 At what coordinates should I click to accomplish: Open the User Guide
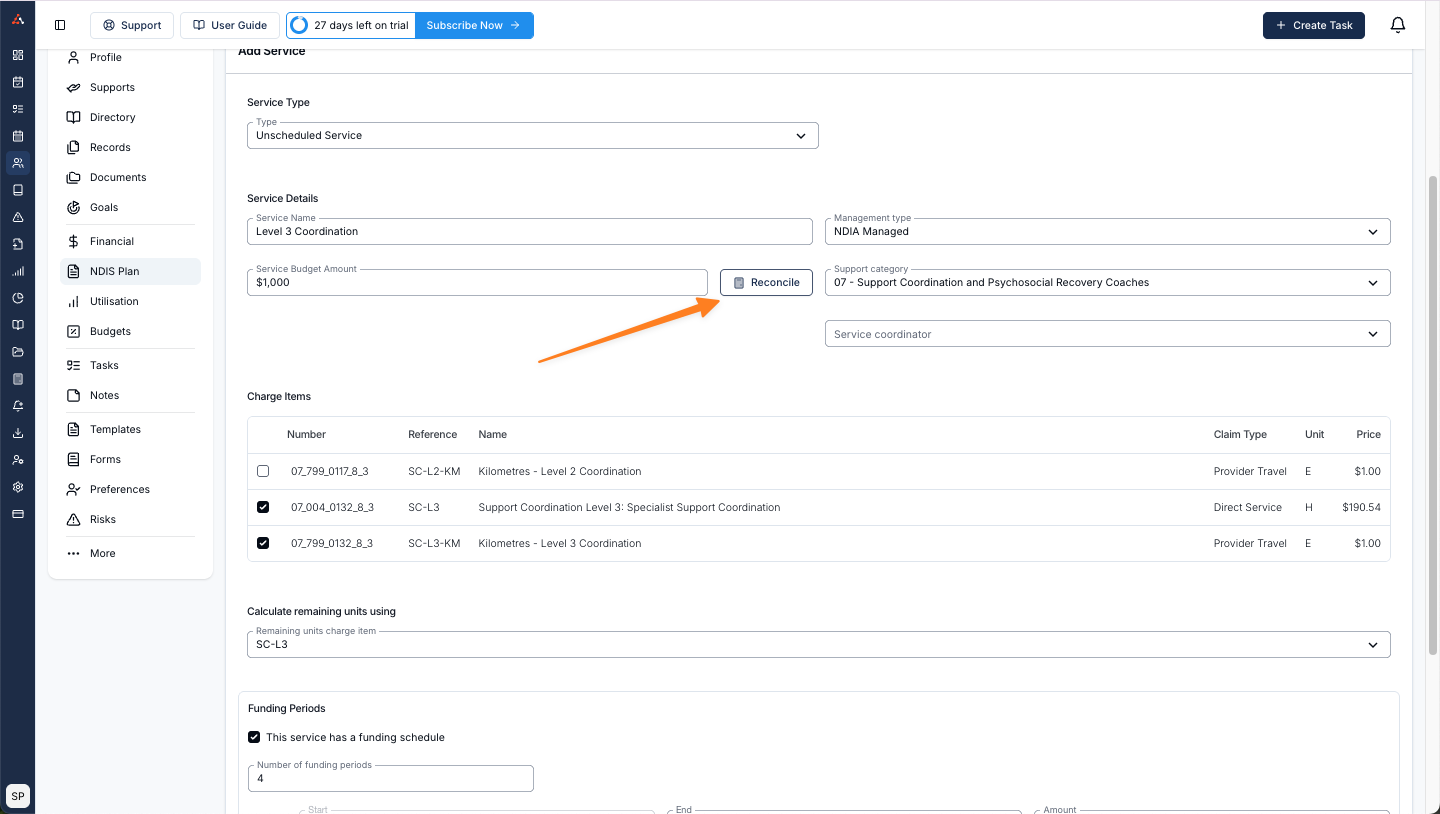click(x=230, y=25)
